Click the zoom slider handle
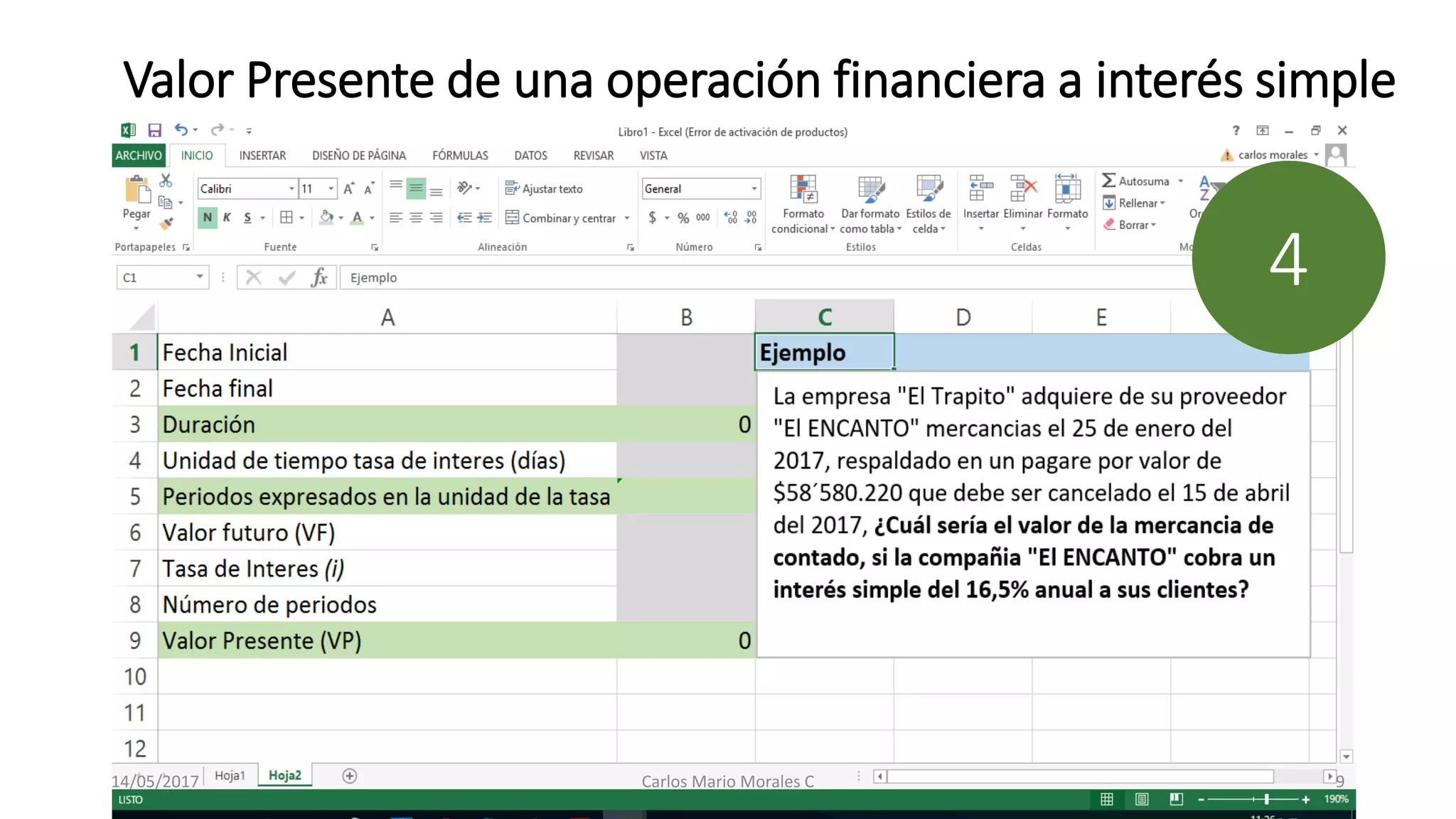This screenshot has height=819, width=1456. point(1266,800)
